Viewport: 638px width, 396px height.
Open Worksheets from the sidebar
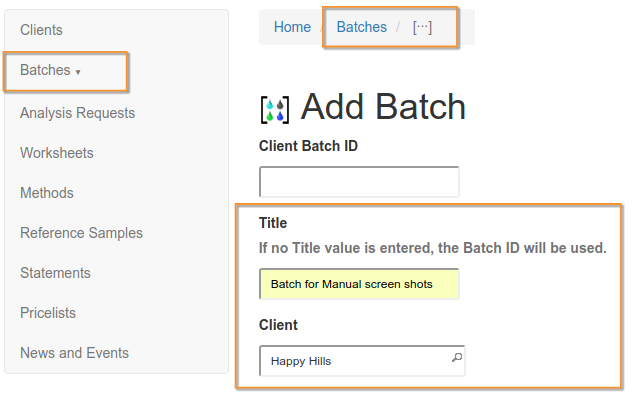57,153
